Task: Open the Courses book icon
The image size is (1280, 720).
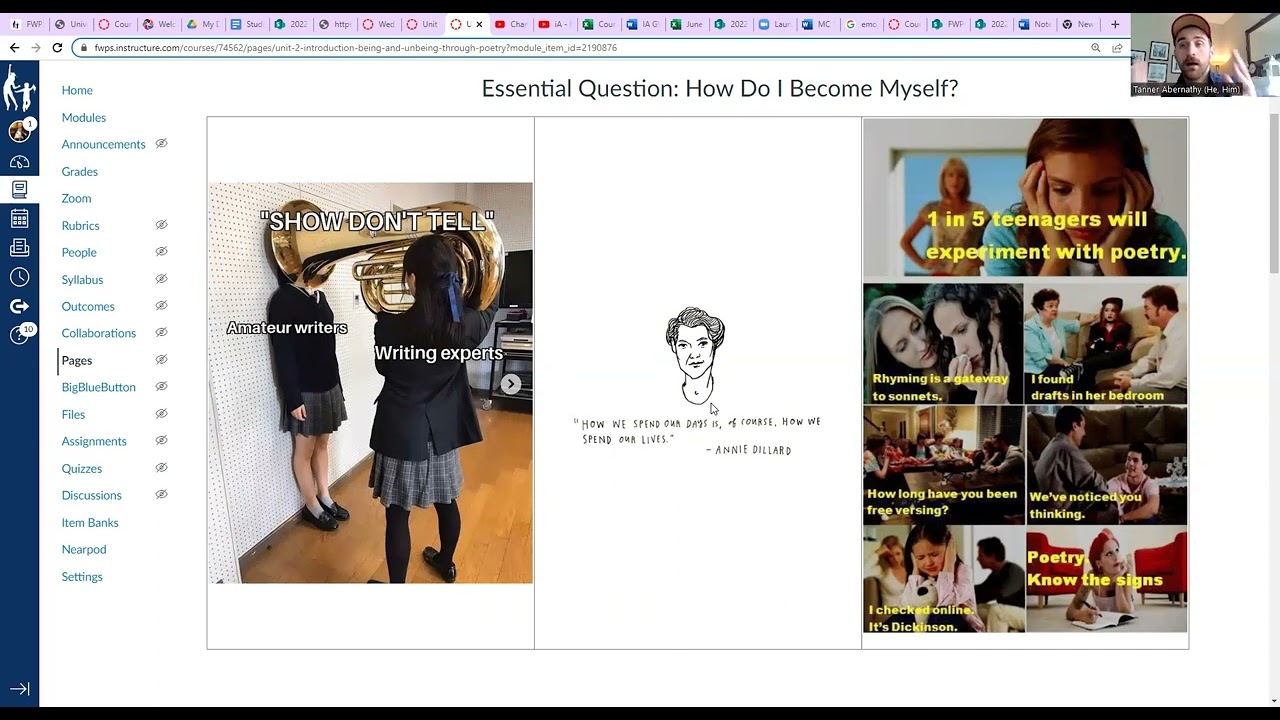Action: pos(19,190)
